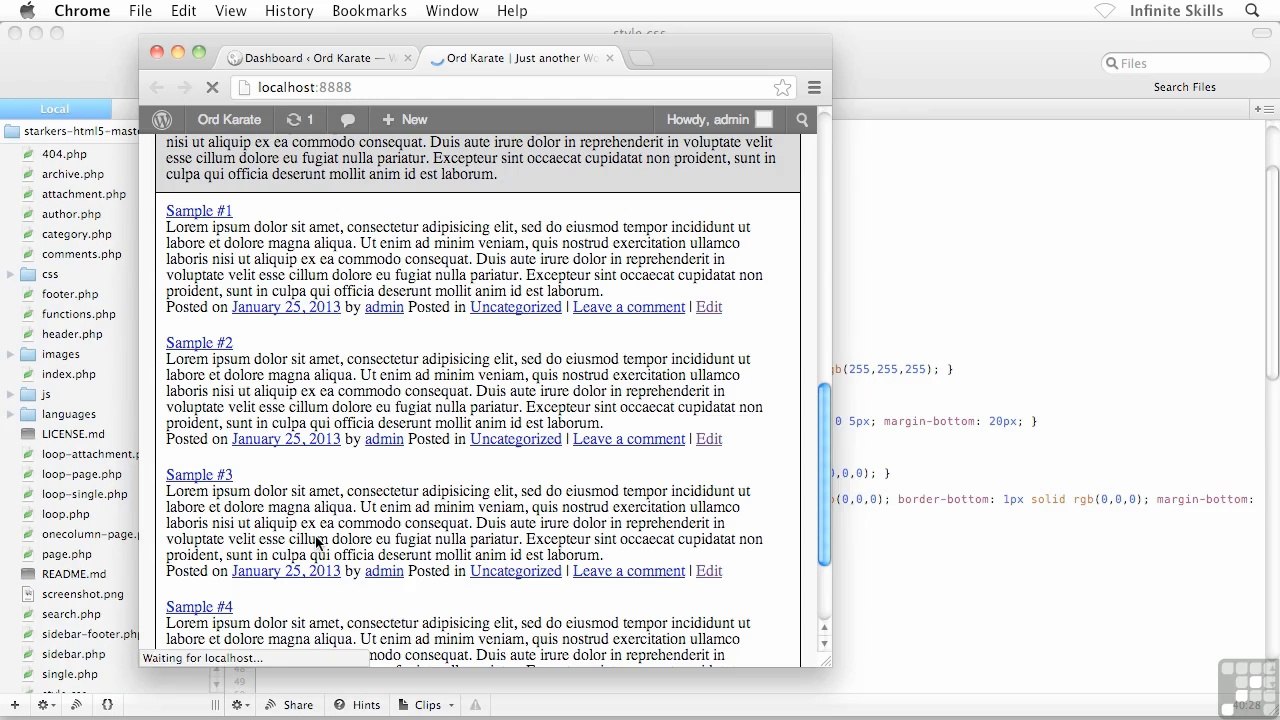Click the Share button in the editor toolbar
Viewport: 1280px width, 720px height.
click(289, 705)
